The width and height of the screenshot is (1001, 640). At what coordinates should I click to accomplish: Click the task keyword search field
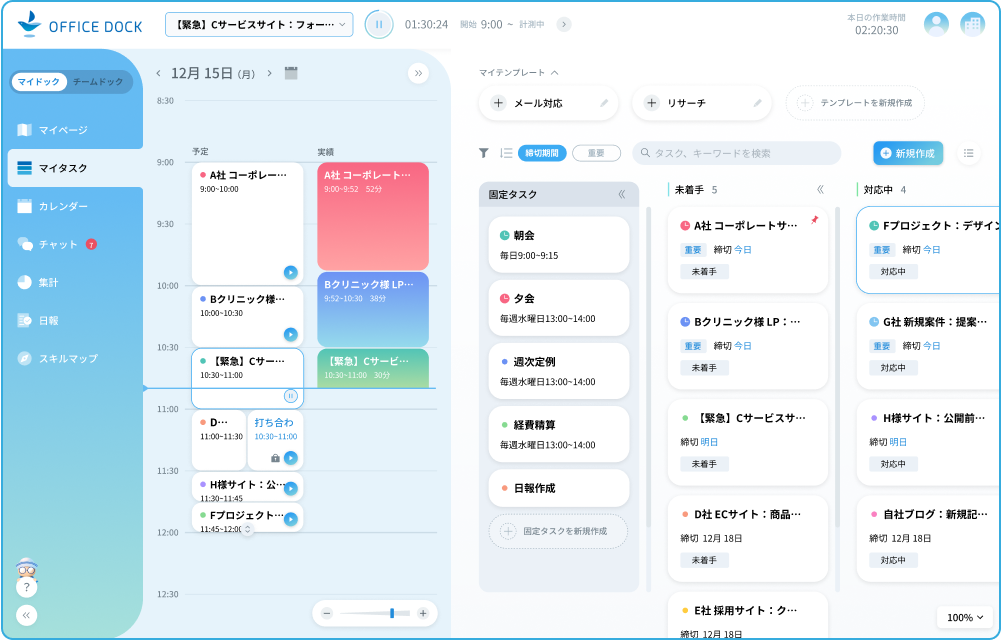[x=735, y=152]
